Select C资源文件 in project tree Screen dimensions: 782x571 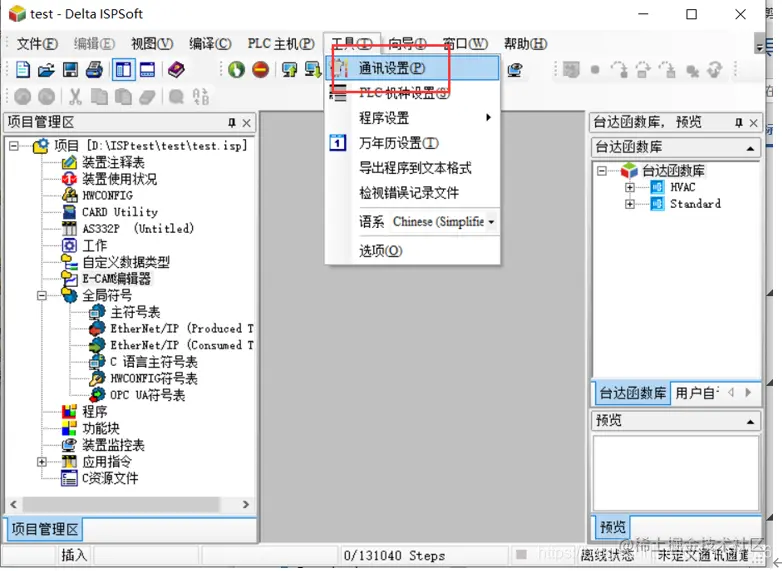110,479
